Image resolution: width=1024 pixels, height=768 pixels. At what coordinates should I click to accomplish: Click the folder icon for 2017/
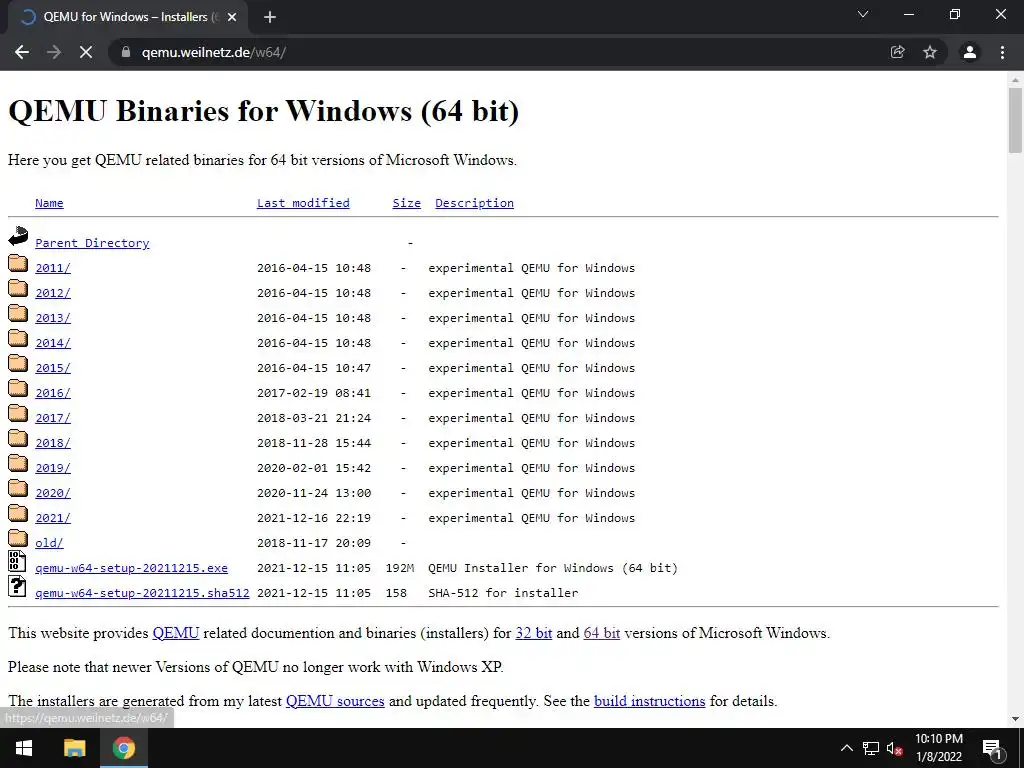pos(18,413)
